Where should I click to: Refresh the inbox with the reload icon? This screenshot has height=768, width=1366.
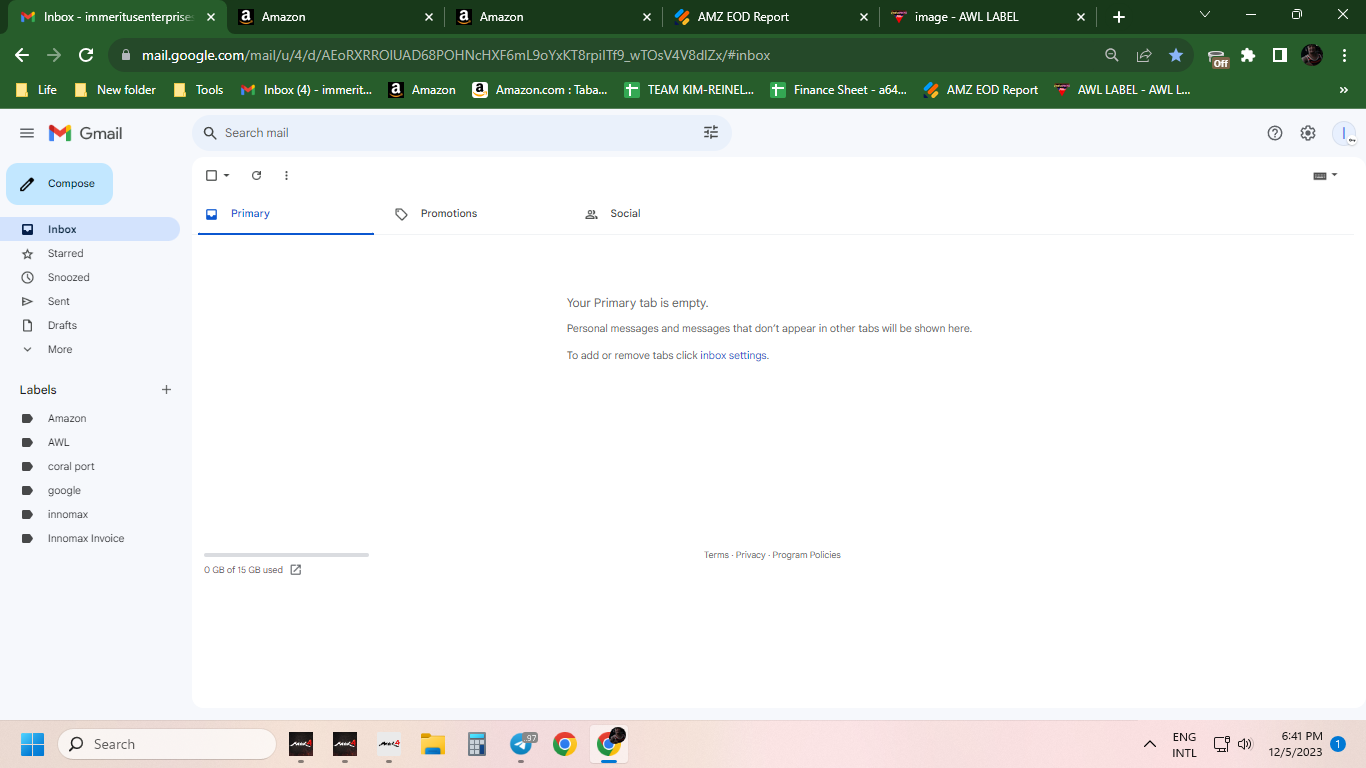click(x=256, y=175)
